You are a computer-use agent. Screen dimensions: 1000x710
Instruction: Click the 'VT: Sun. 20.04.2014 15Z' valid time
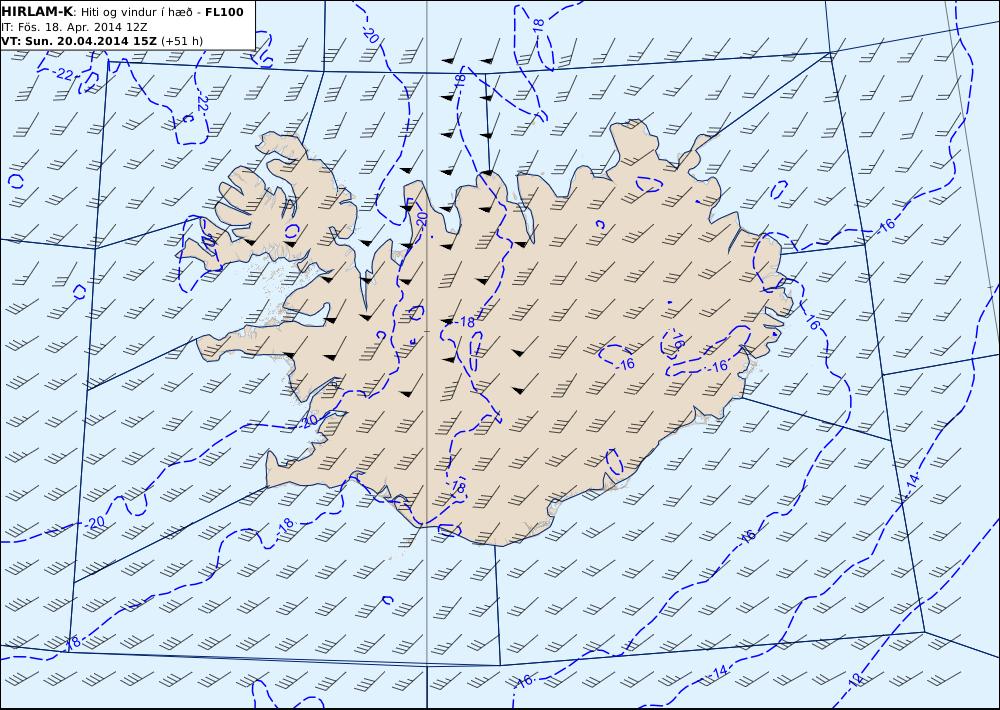coord(79,41)
